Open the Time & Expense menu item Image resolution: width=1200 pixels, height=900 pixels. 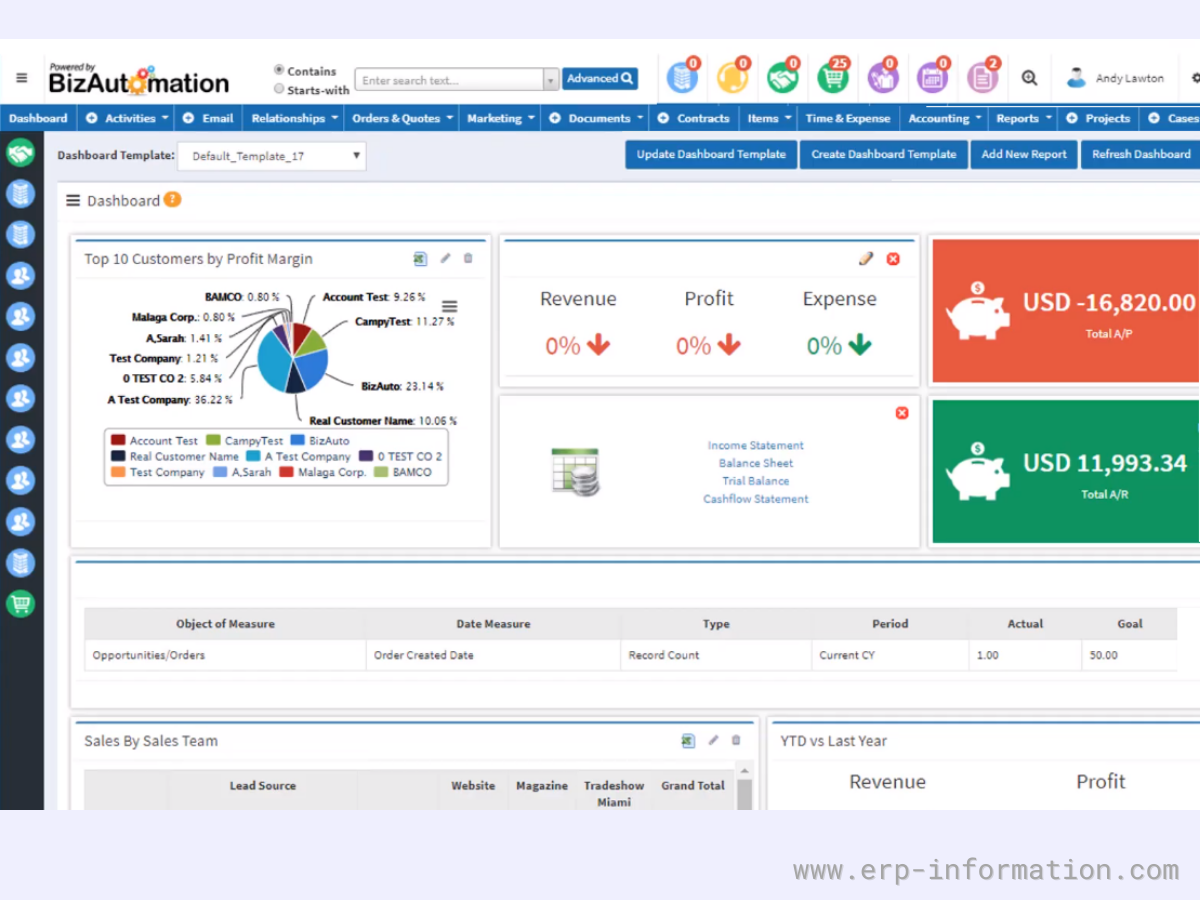click(848, 118)
